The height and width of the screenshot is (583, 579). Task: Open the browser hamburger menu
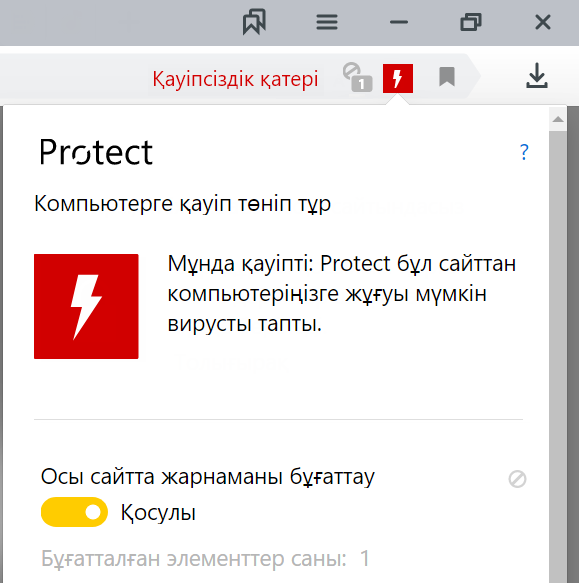pos(327,22)
